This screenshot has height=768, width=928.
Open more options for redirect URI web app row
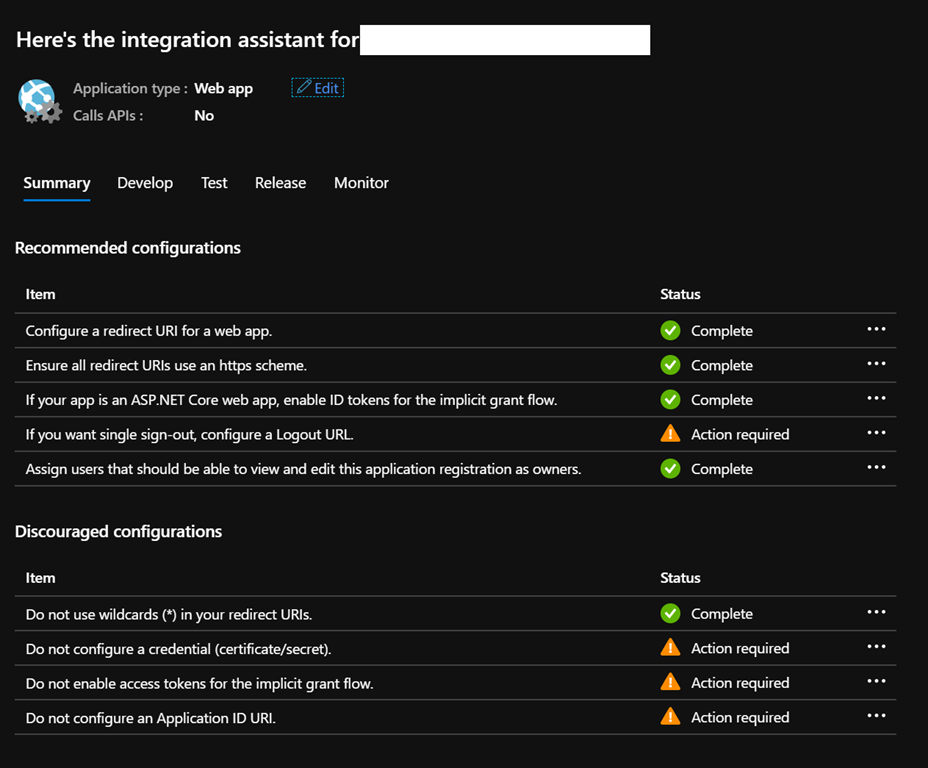pyautogui.click(x=876, y=330)
